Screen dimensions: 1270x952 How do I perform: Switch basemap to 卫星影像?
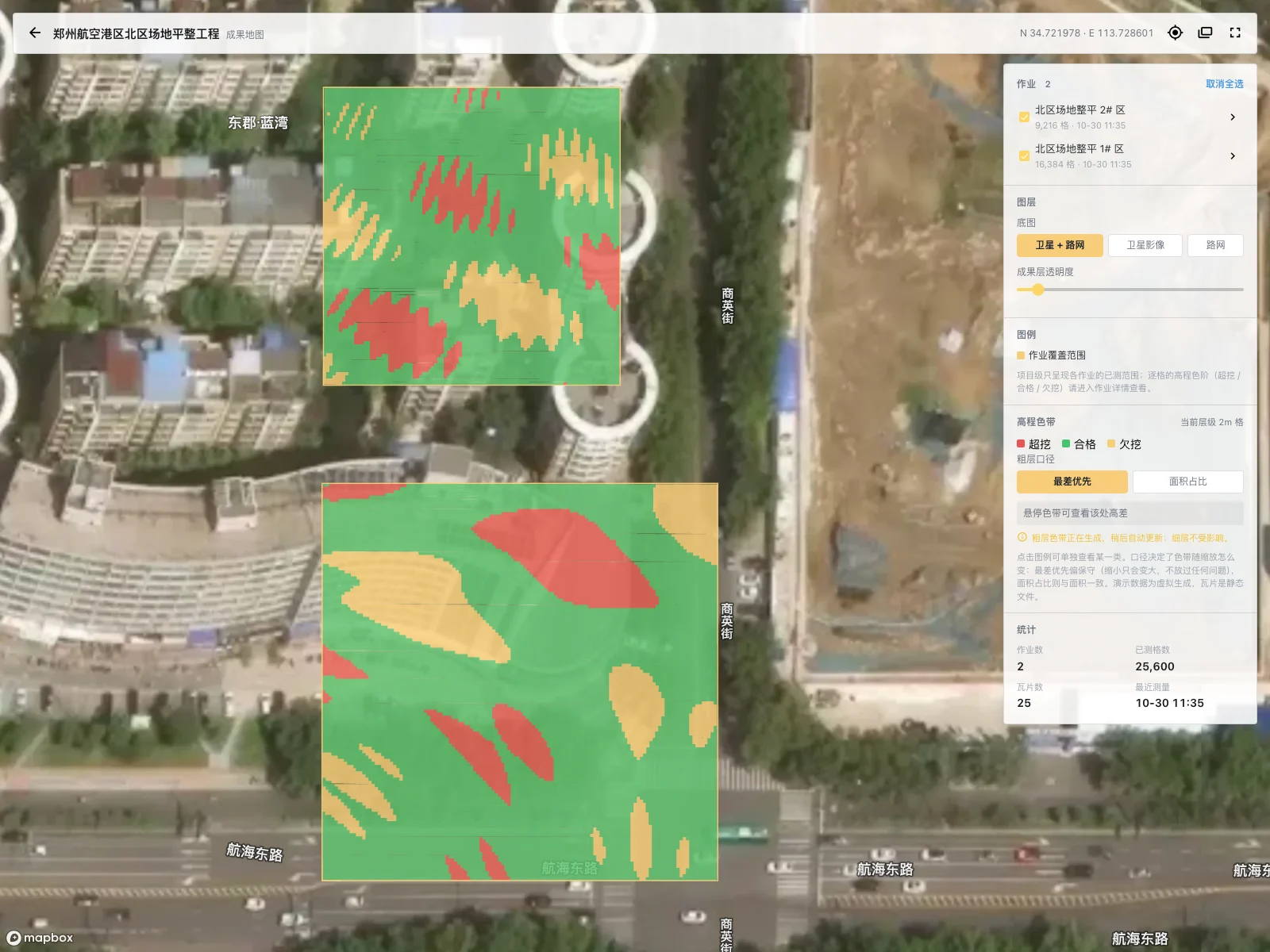pyautogui.click(x=1145, y=245)
